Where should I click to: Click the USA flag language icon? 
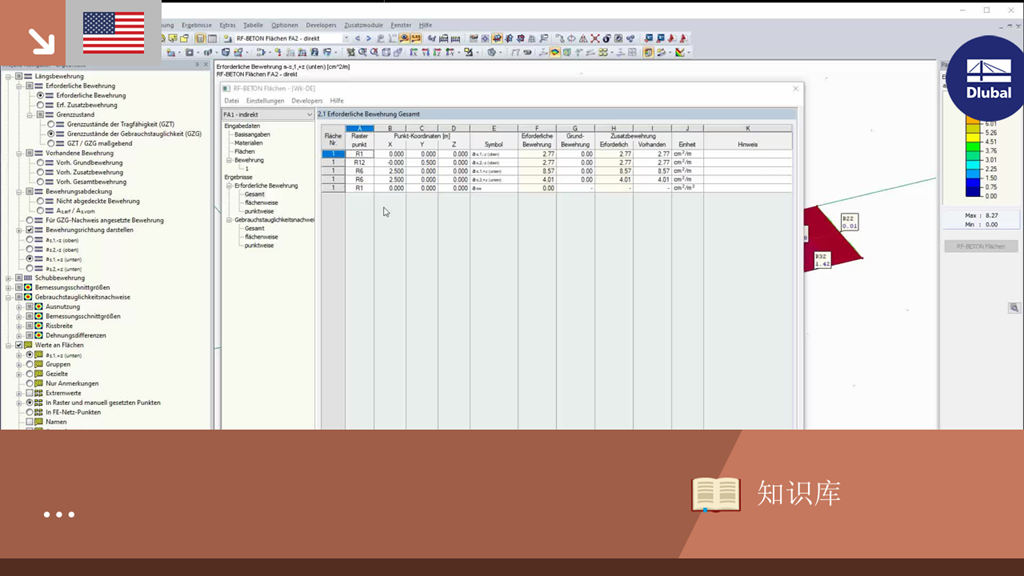point(114,33)
